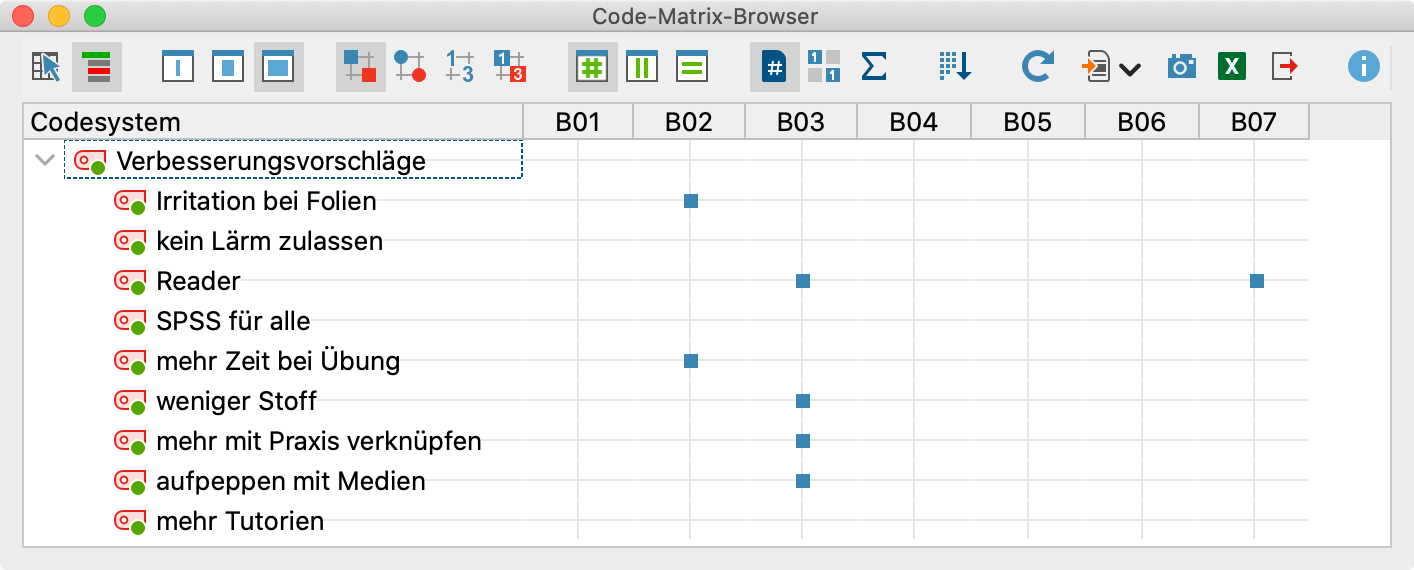The image size is (1414, 570).
Task: Toggle the hash count-segments option
Action: click(x=593, y=67)
